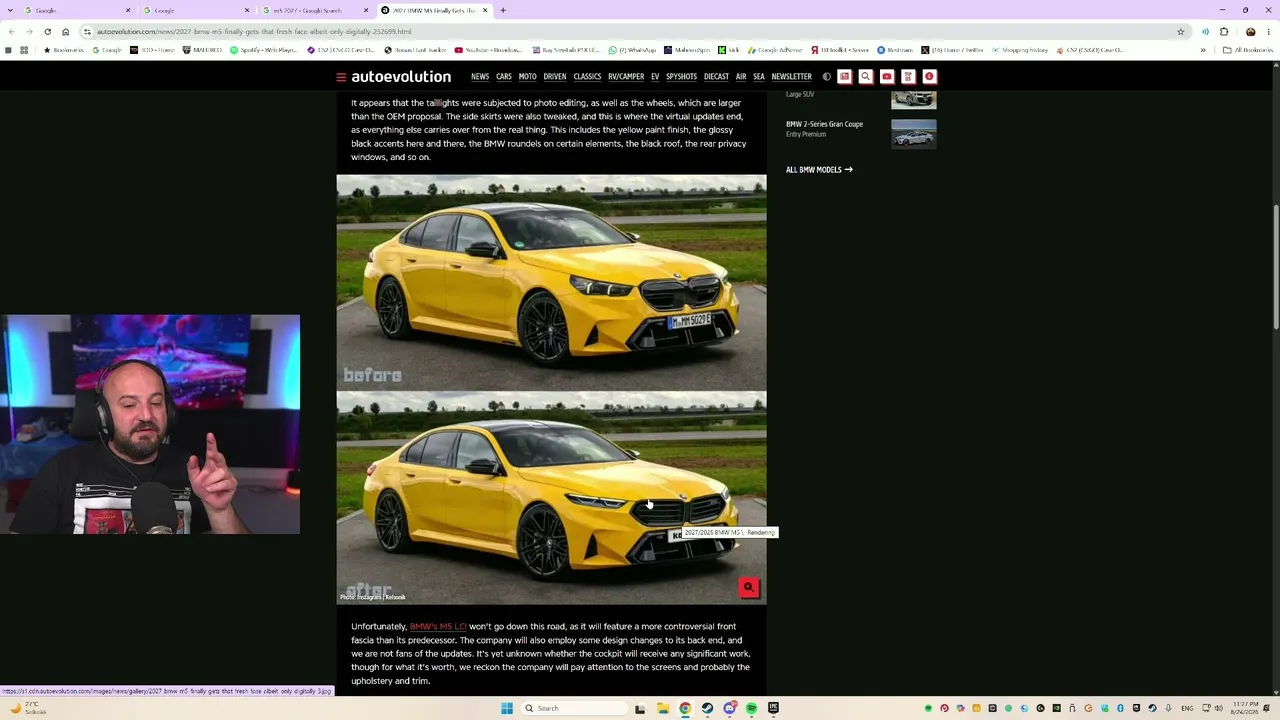Image resolution: width=1280 pixels, height=720 pixels.
Task: Open the CLASSICS section
Action: pyautogui.click(x=587, y=77)
